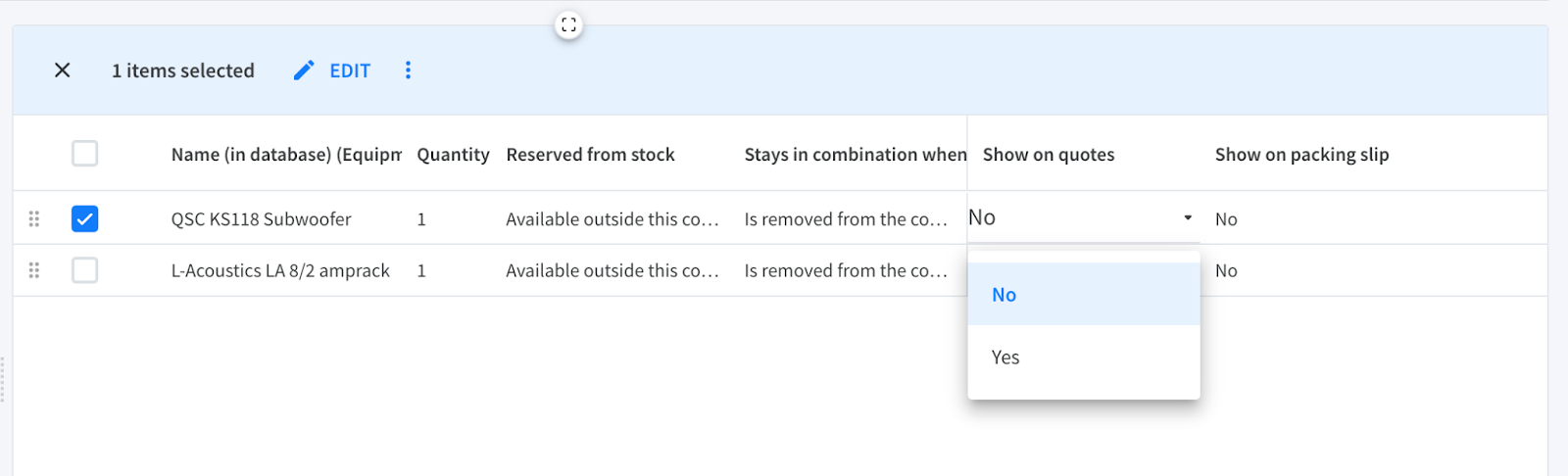Click the left edge panel resize handle

tap(3, 379)
